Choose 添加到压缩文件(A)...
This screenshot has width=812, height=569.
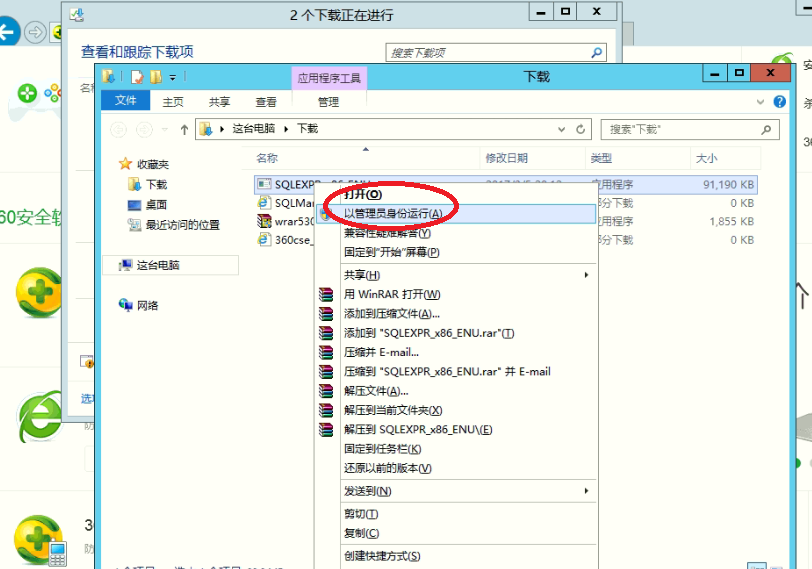[392, 314]
